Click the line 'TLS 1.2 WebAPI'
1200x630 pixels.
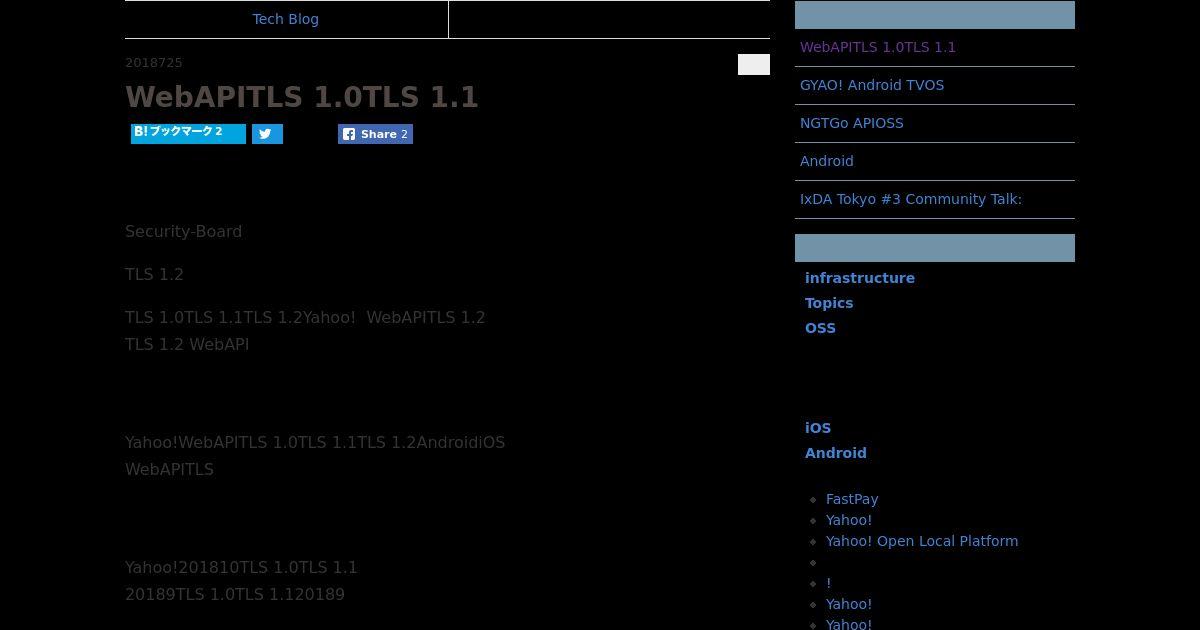[x=187, y=344]
